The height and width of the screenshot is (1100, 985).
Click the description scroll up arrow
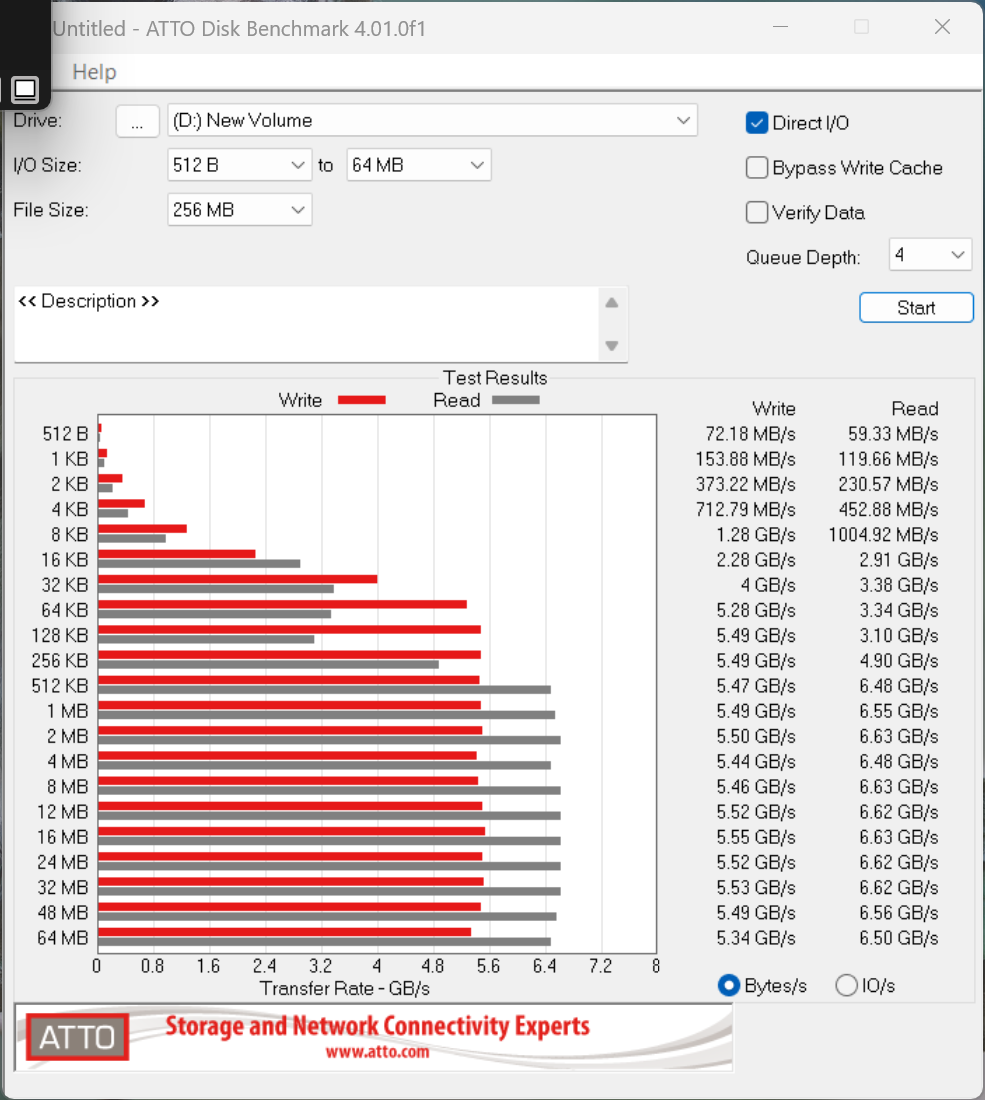click(x=612, y=303)
